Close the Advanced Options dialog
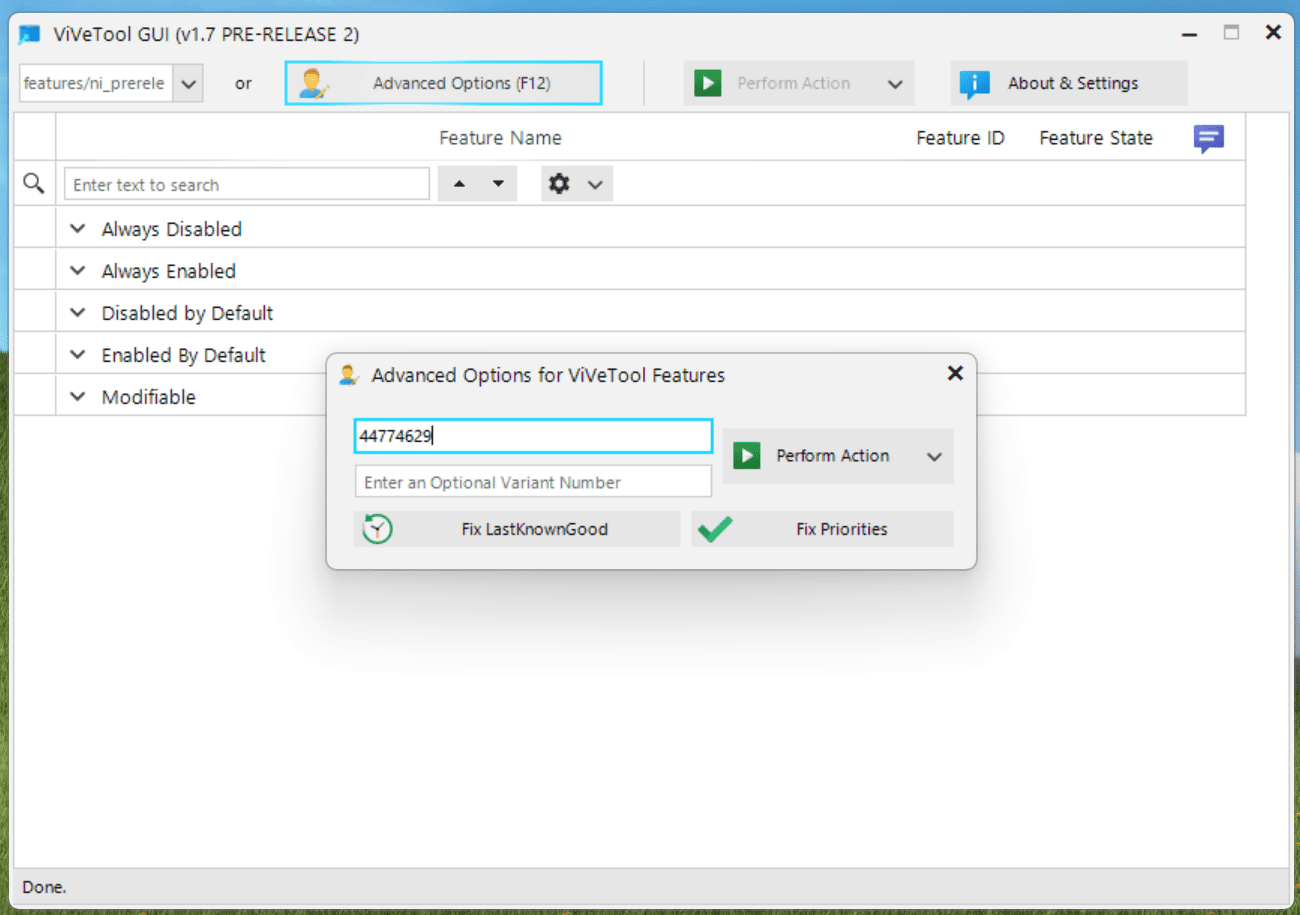This screenshot has height=915, width=1300. 955,373
